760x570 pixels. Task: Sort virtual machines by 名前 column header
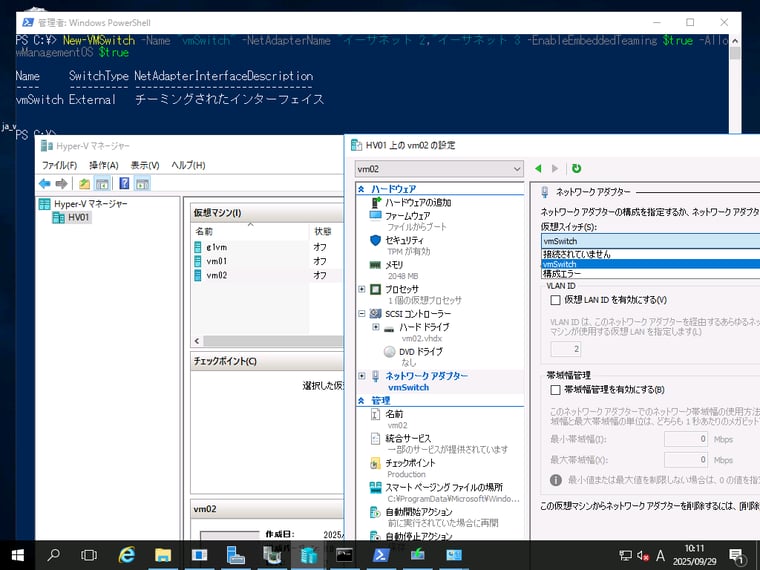[250, 232]
